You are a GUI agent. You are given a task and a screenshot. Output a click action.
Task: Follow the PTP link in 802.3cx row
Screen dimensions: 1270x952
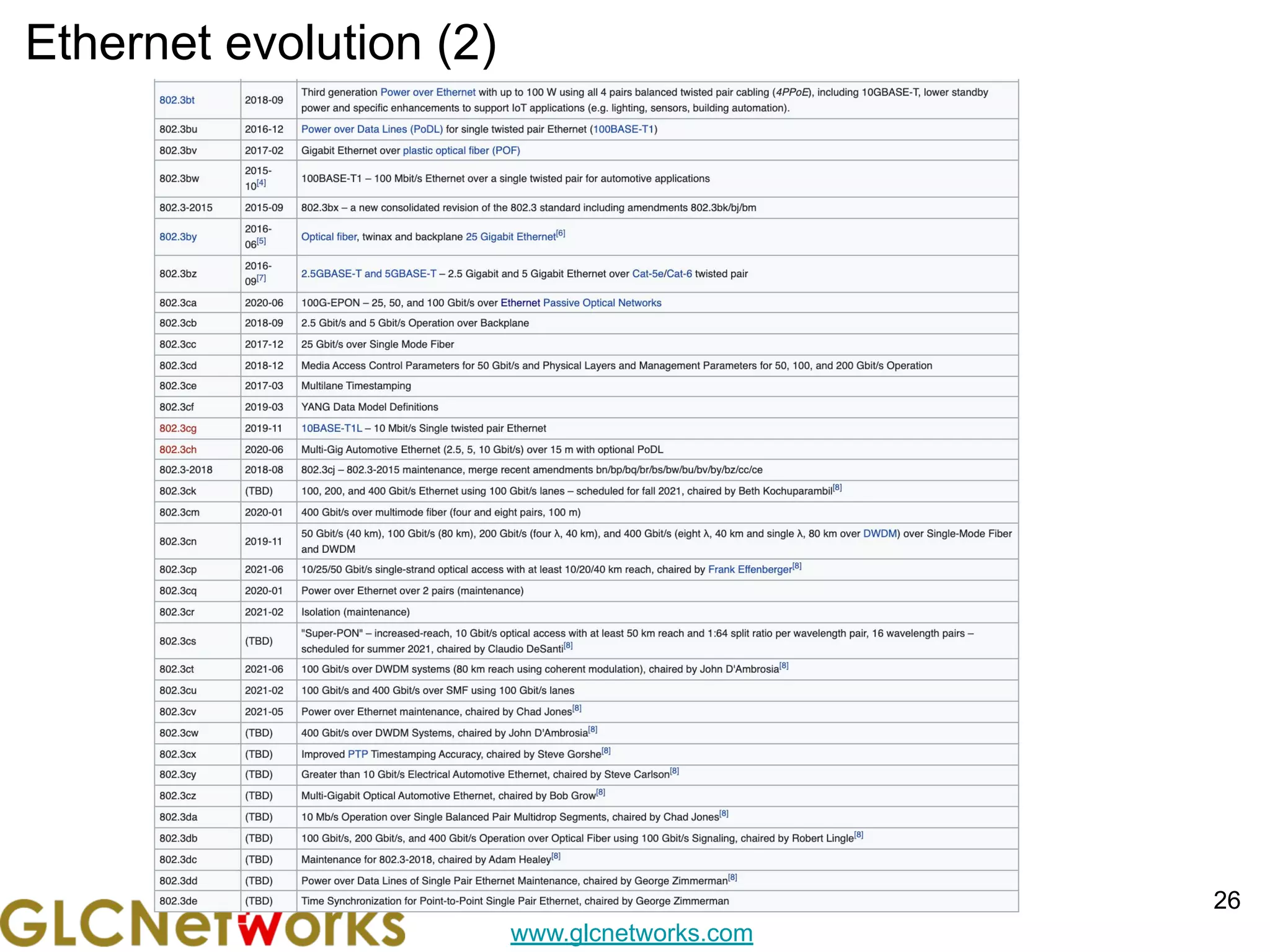pos(358,754)
